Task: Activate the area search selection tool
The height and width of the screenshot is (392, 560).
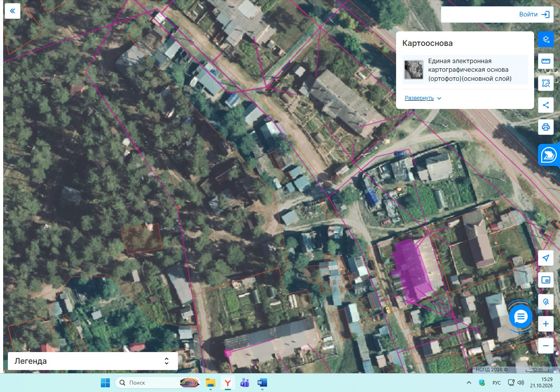Action: (x=546, y=83)
